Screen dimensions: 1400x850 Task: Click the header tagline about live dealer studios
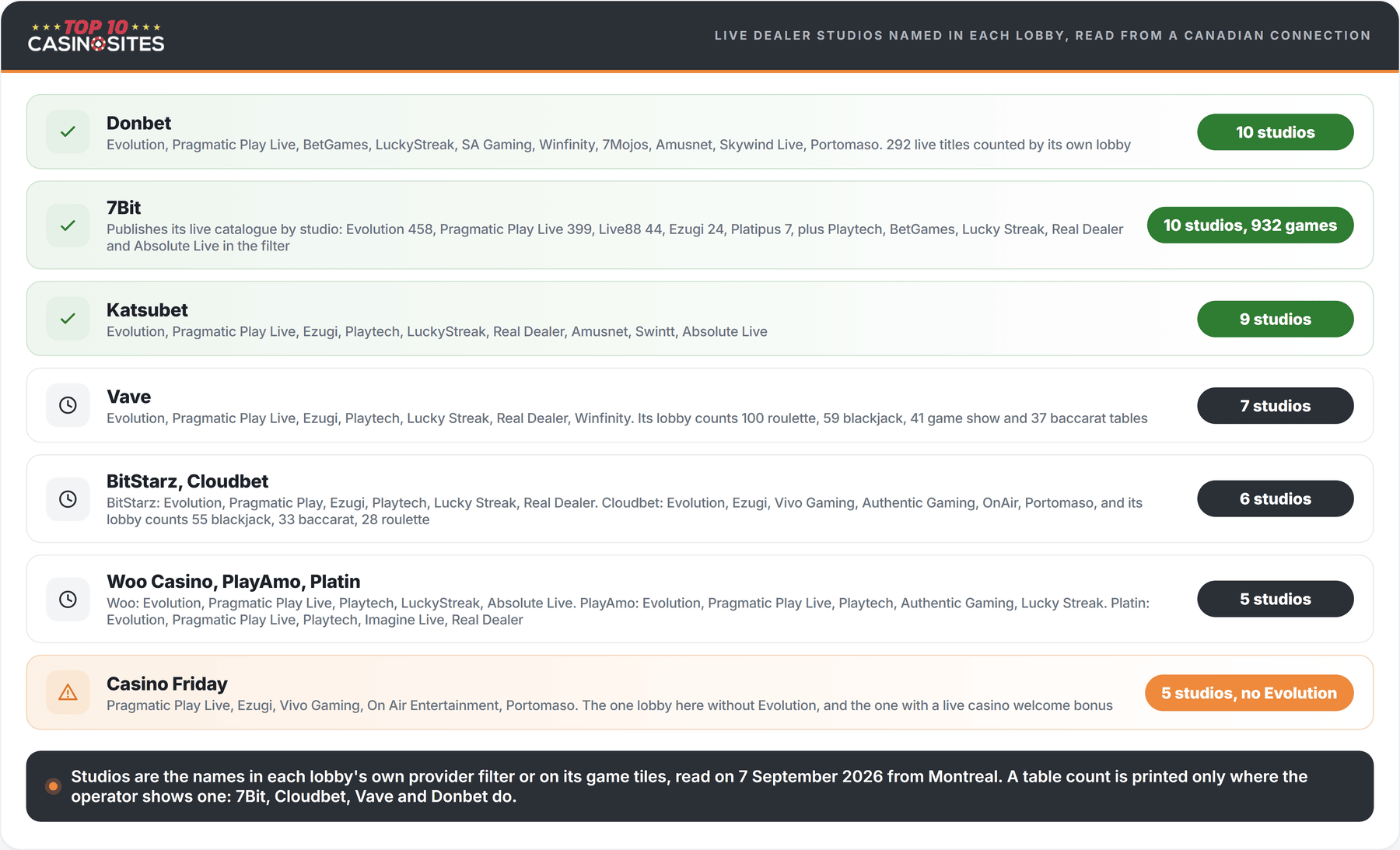click(1042, 36)
